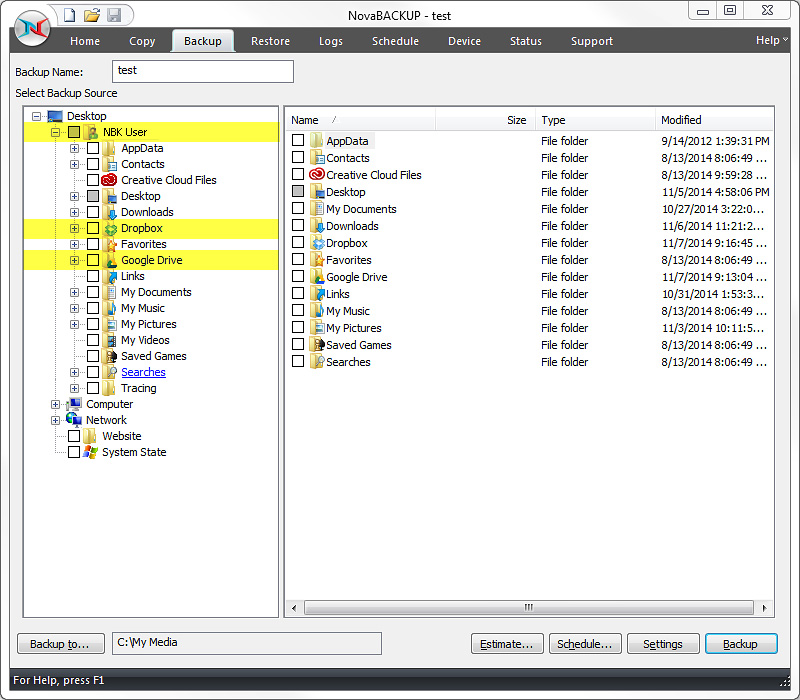Click the Saved Games icon in tree
This screenshot has width=800, height=700.
[x=110, y=357]
